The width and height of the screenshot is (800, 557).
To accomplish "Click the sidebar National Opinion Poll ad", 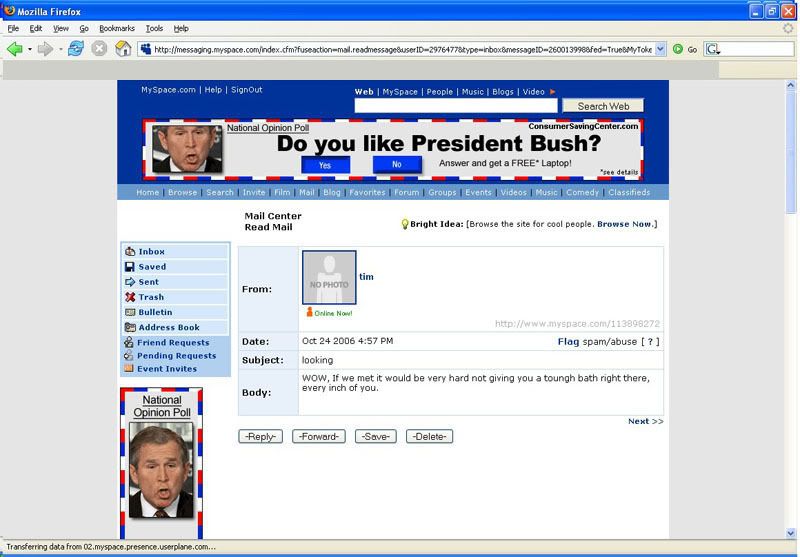I will coord(162,463).
